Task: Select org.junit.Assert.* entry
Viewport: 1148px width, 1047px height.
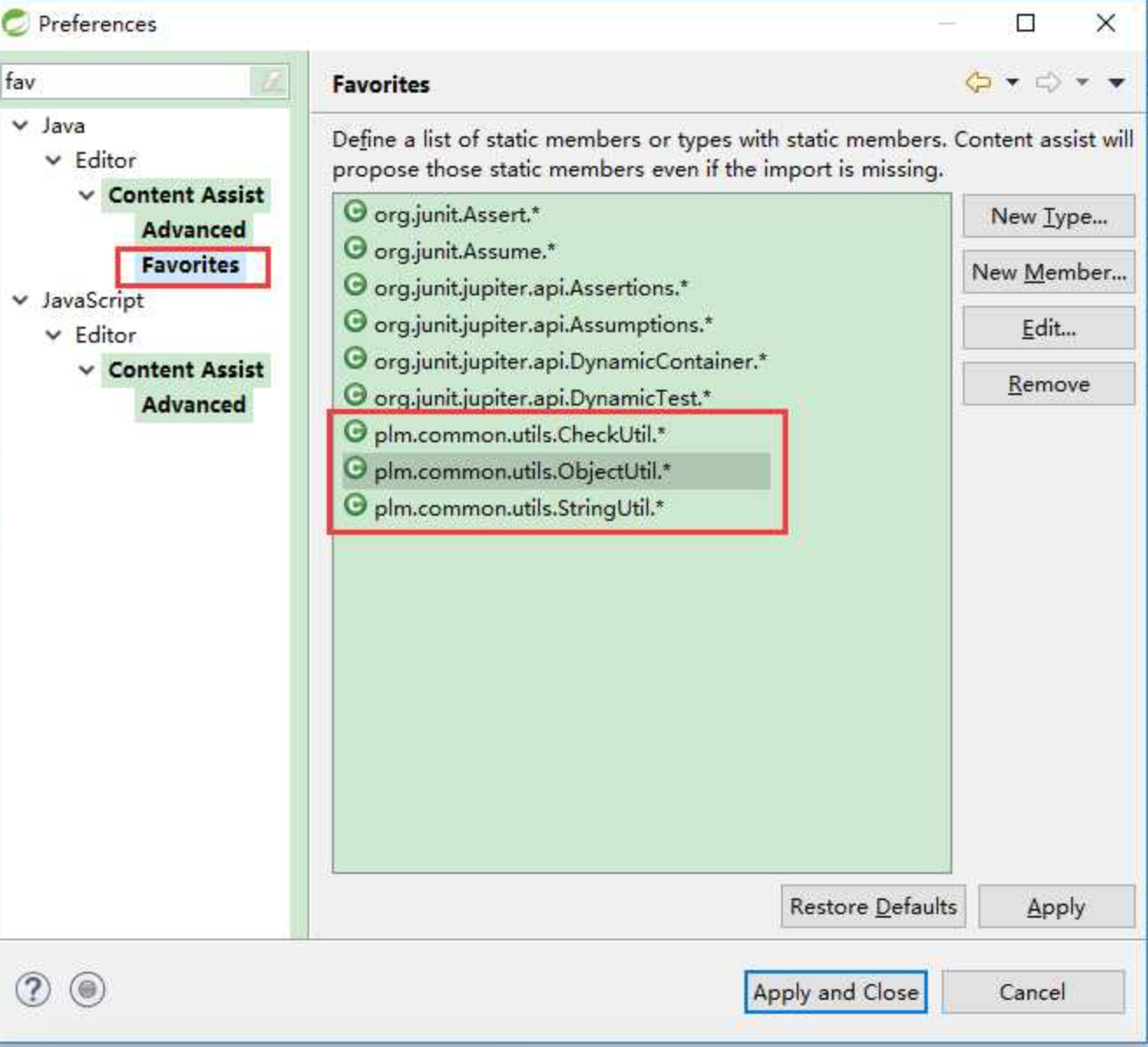Action: pyautogui.click(x=457, y=214)
